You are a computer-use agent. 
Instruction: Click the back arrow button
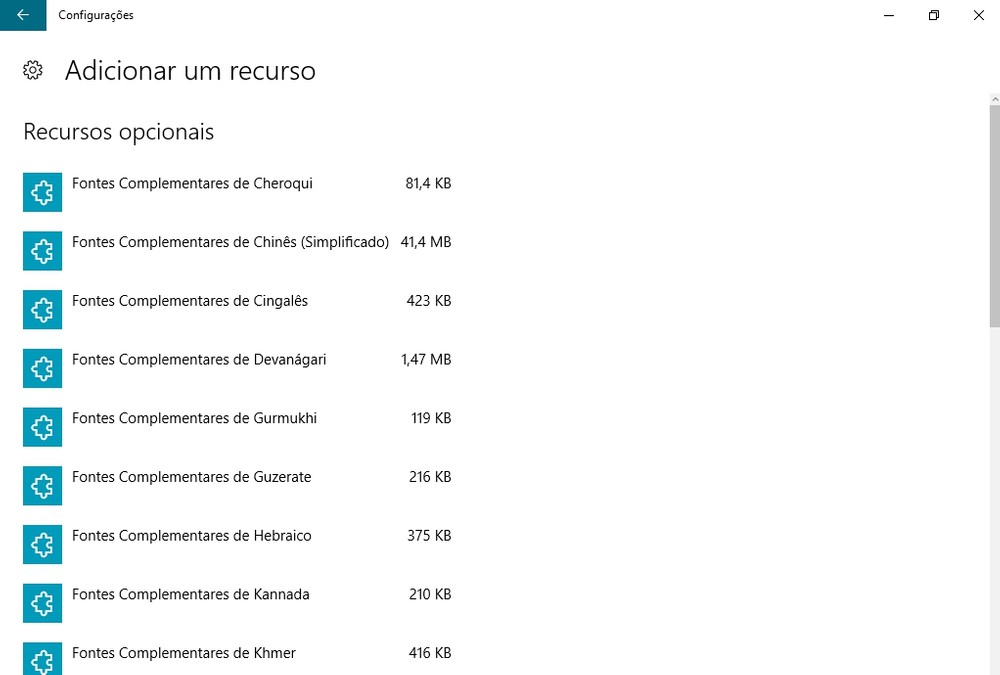(x=22, y=15)
